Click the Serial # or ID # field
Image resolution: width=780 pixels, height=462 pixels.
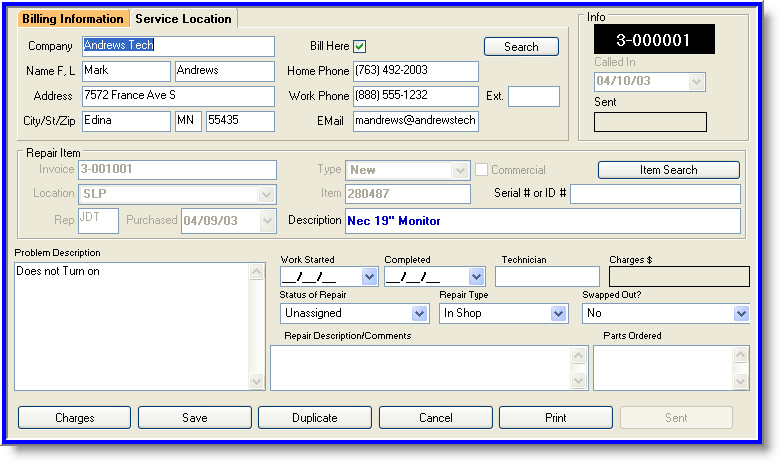point(655,194)
